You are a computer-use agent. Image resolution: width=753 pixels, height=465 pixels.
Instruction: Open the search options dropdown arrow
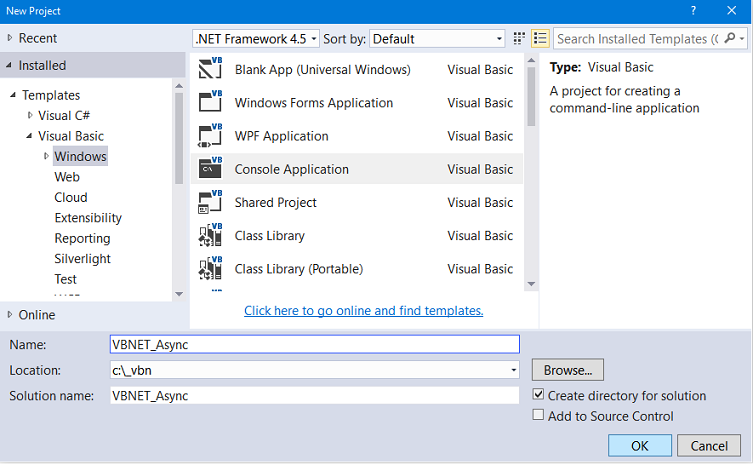click(742, 38)
